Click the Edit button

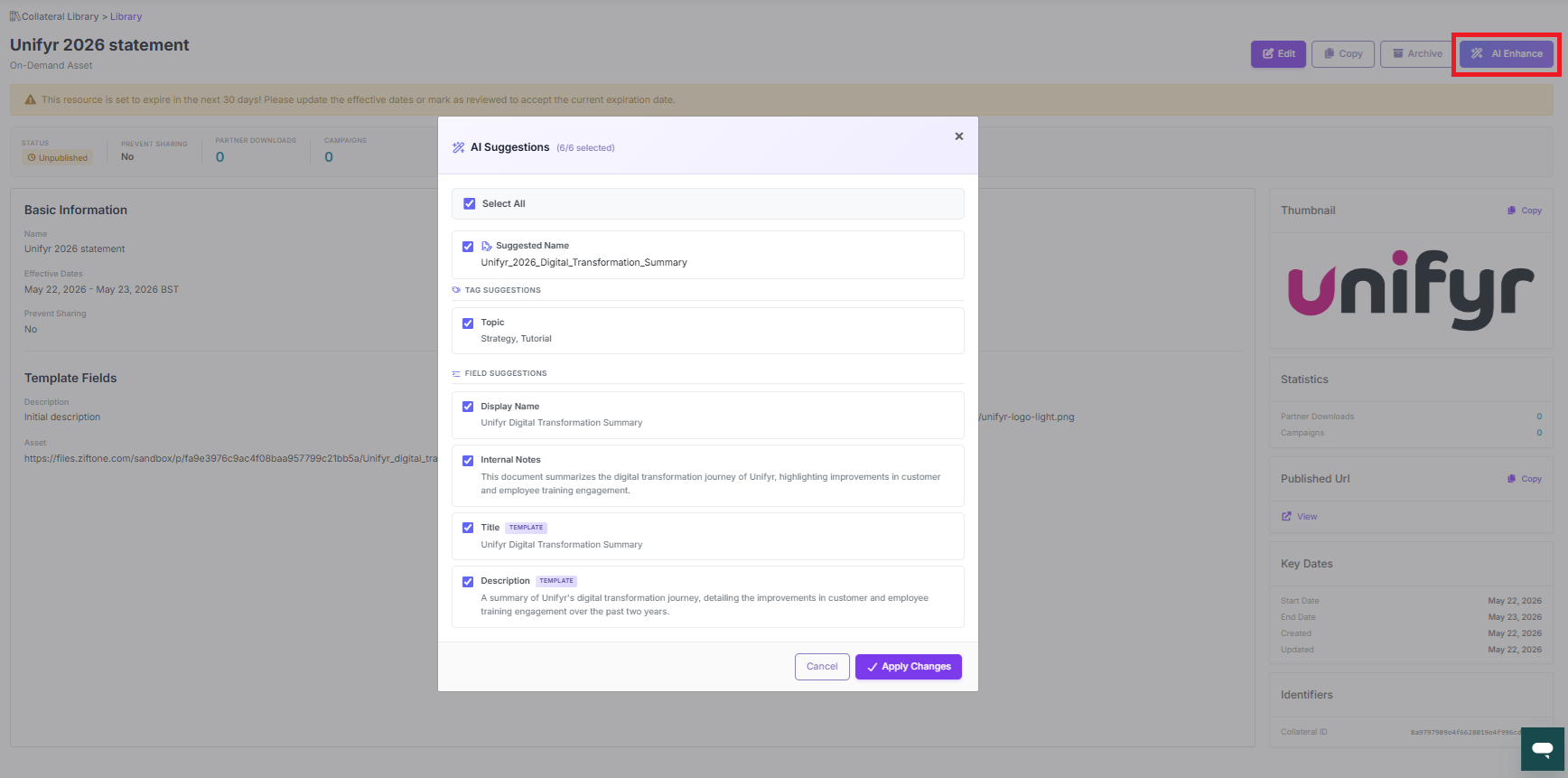[x=1278, y=54]
